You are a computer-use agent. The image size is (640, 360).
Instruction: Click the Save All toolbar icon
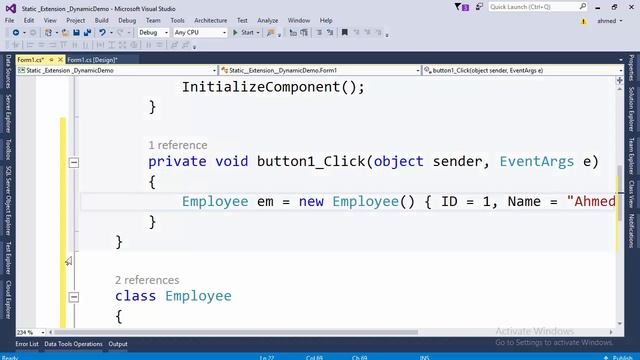pos(87,33)
